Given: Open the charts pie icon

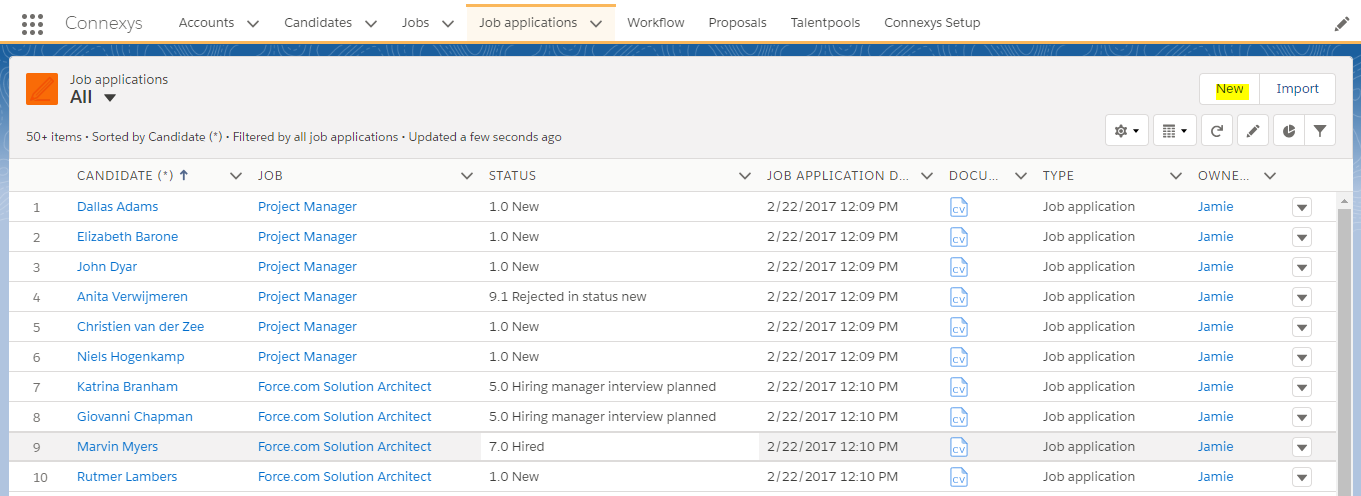Looking at the screenshot, I should coord(1289,130).
